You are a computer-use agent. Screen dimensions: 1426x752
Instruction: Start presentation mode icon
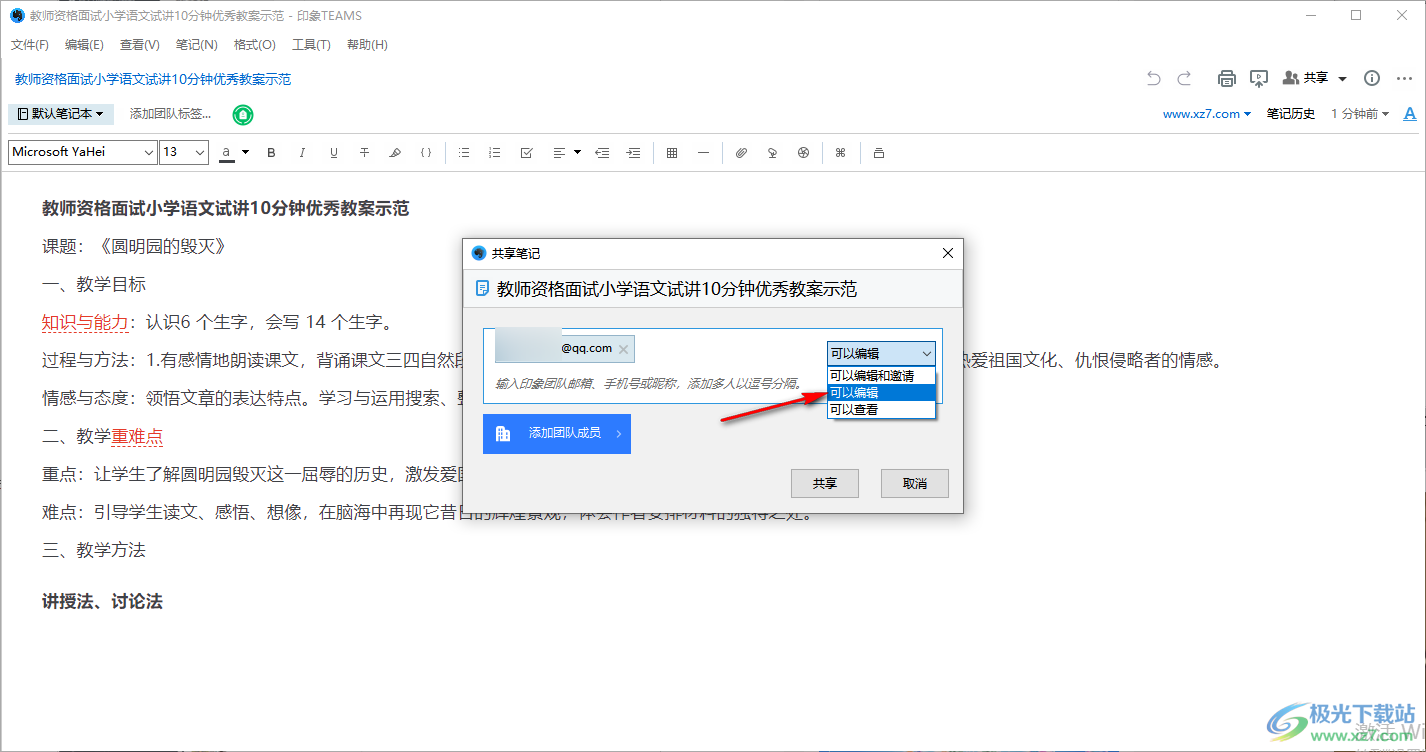pyautogui.click(x=1259, y=78)
